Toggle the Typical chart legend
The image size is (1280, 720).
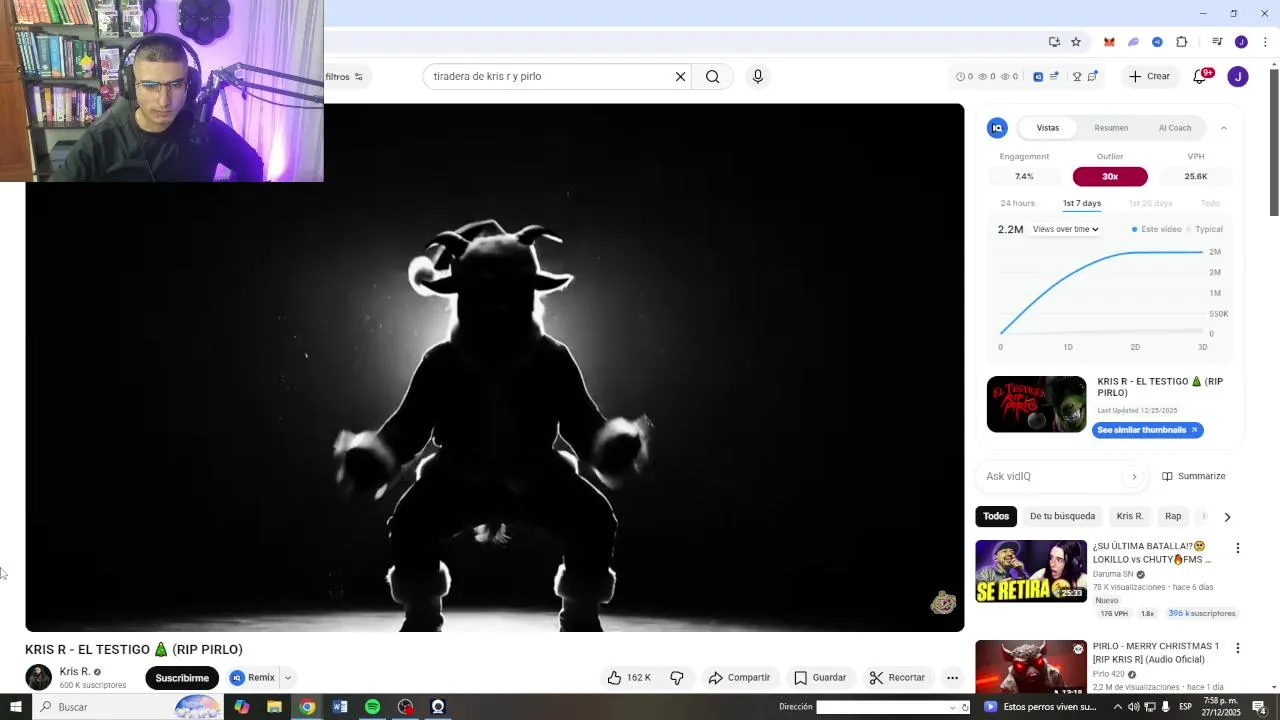click(x=1205, y=230)
